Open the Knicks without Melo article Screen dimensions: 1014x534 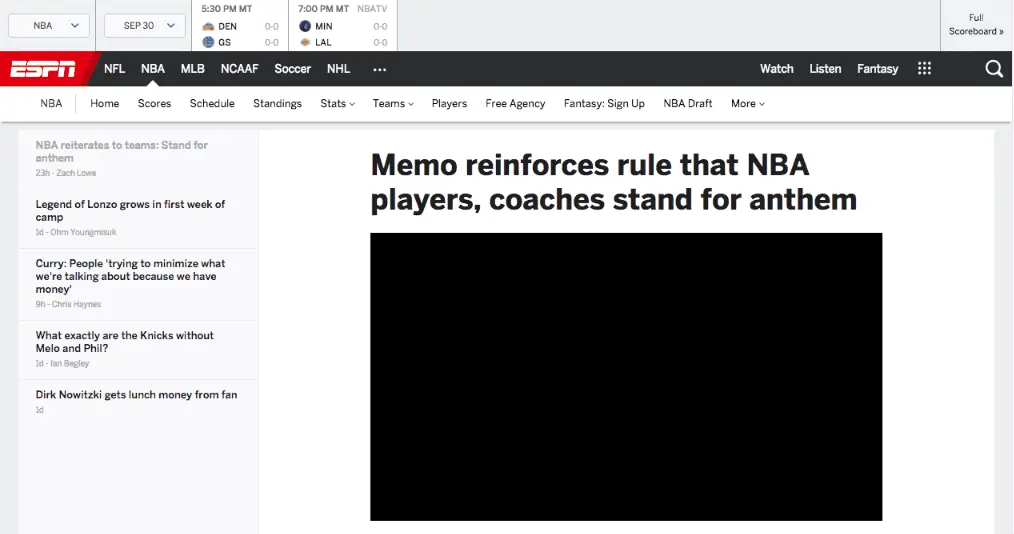[124, 342]
